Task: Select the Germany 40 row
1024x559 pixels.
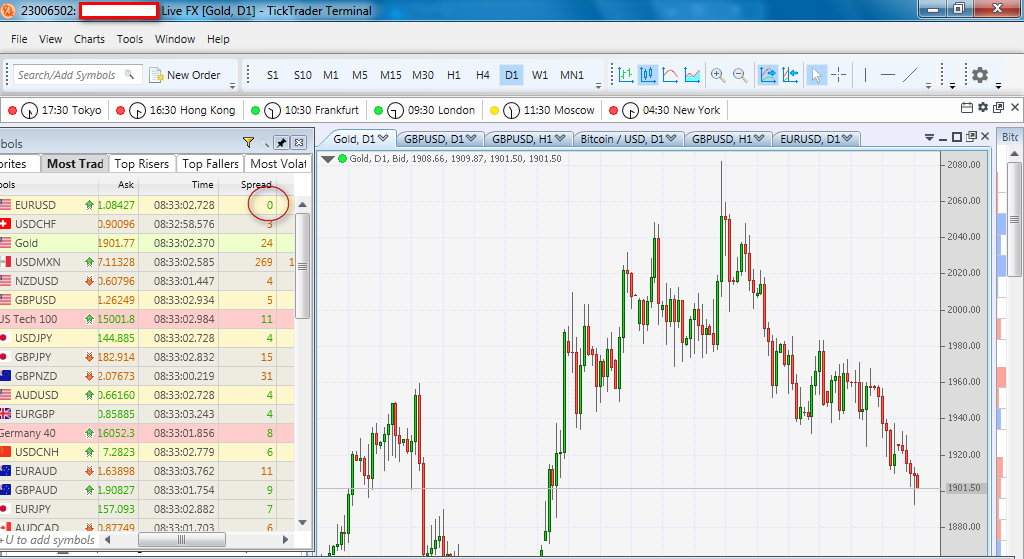Action: point(147,433)
